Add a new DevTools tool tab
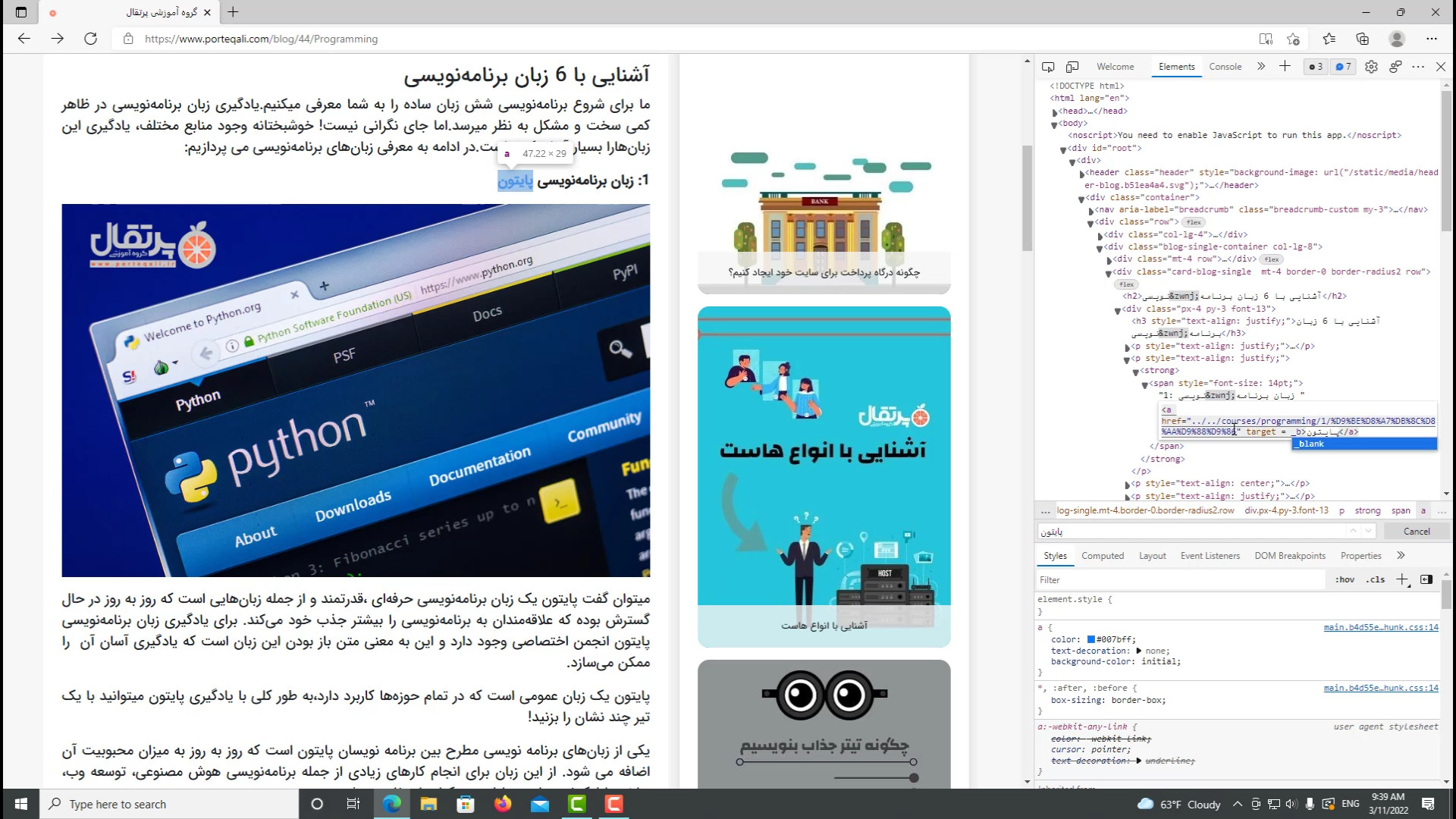The height and width of the screenshot is (819, 1456). 1285,67
